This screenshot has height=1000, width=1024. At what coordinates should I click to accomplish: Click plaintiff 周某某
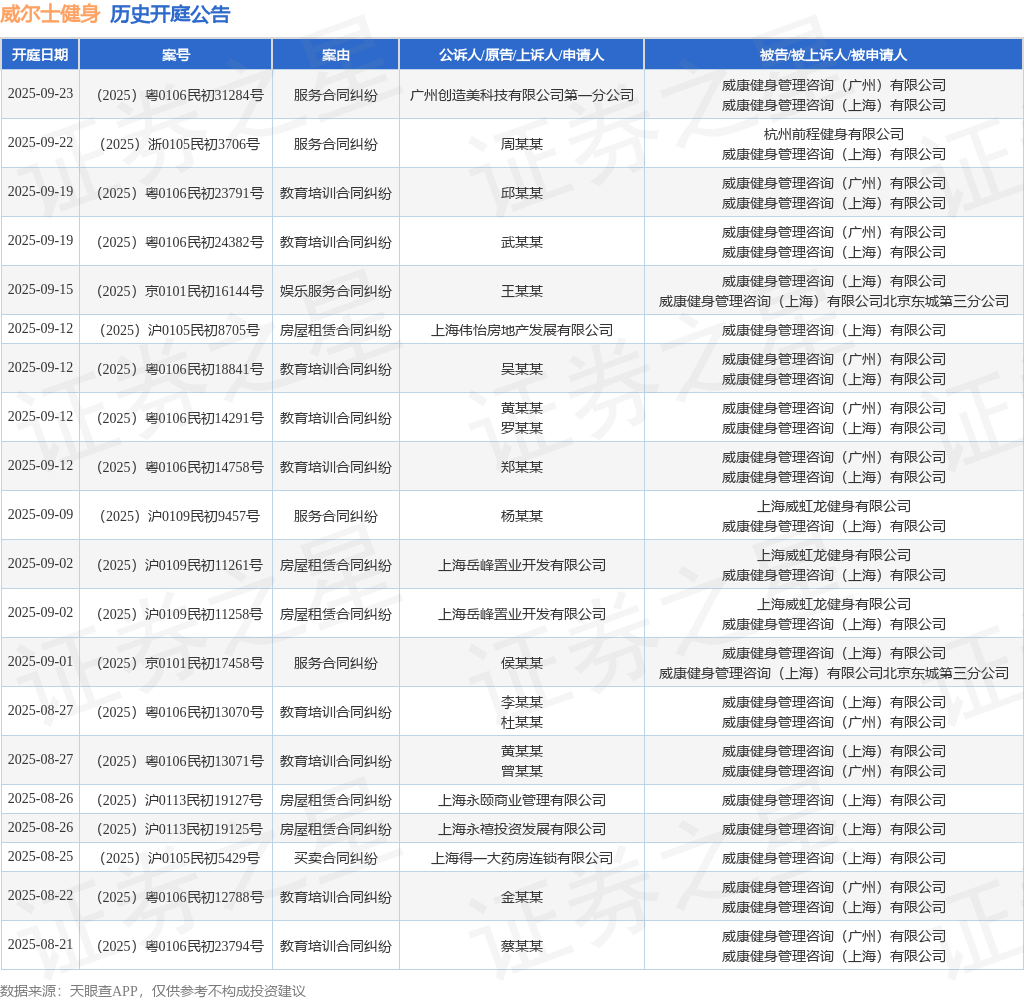click(522, 144)
